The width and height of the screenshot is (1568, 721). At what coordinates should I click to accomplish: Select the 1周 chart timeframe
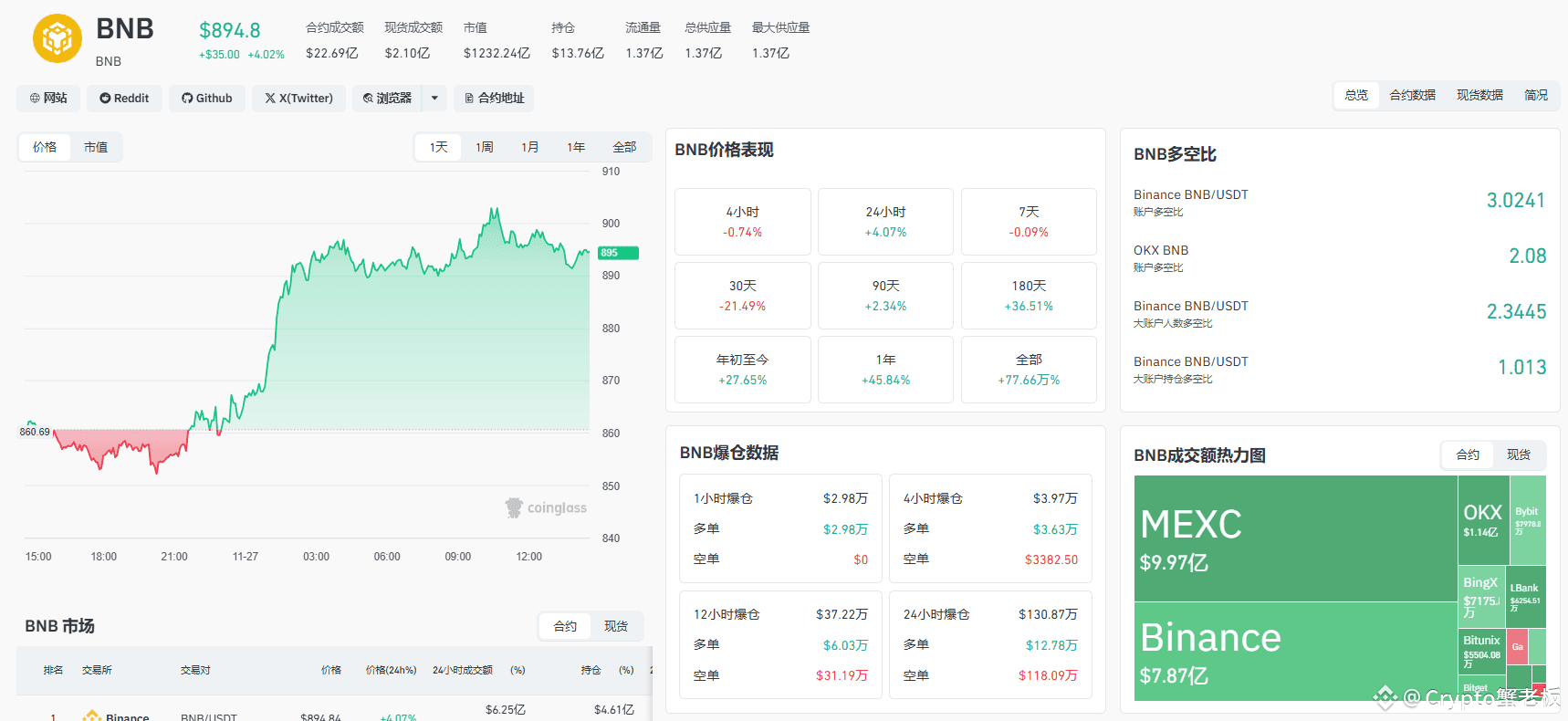[485, 147]
